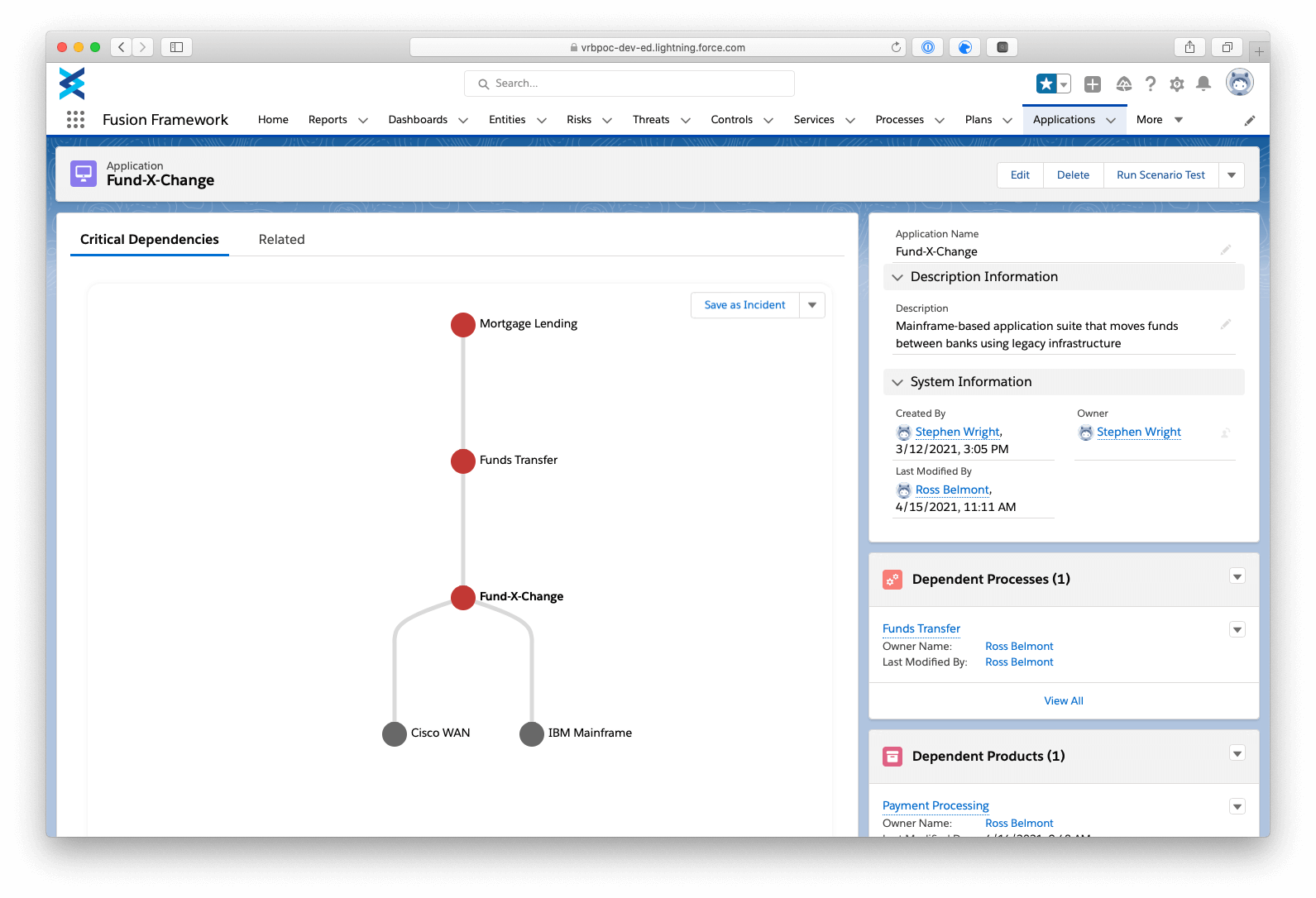
Task: Open Dependent Processes list actions dropdown
Action: point(1237,576)
